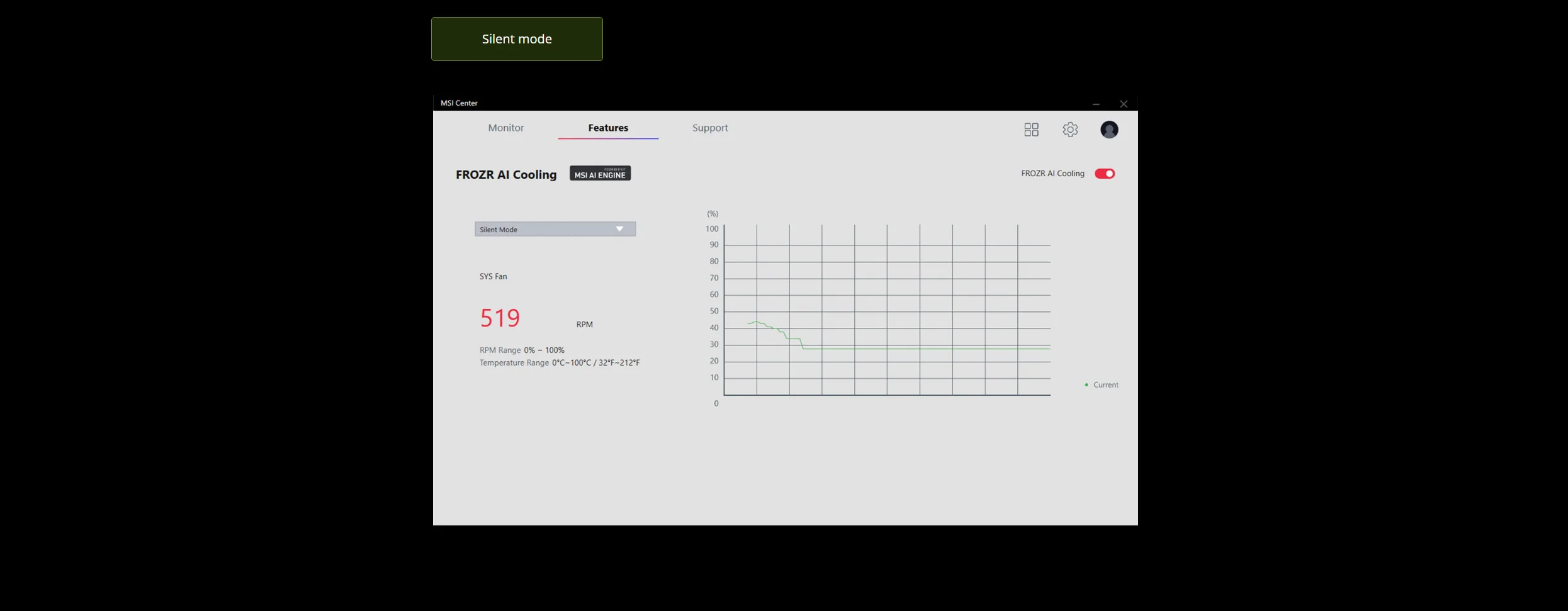Click the Temperature Range text
This screenshot has width=1568, height=611.
tap(560, 362)
